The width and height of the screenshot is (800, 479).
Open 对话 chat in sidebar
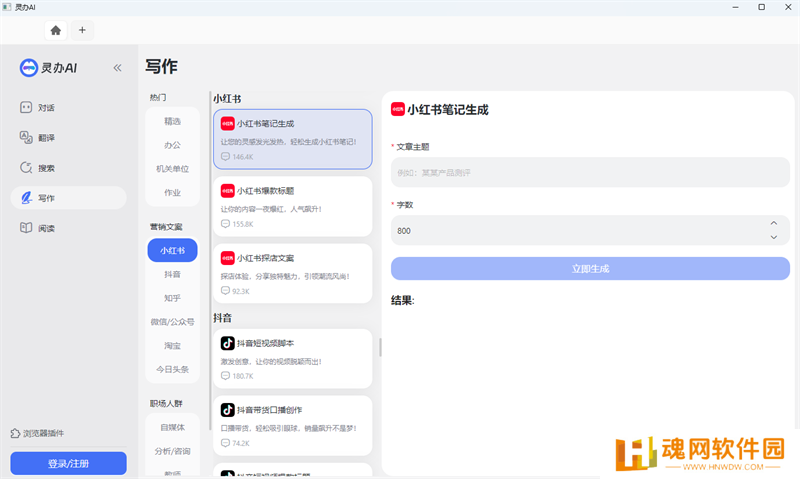point(68,108)
